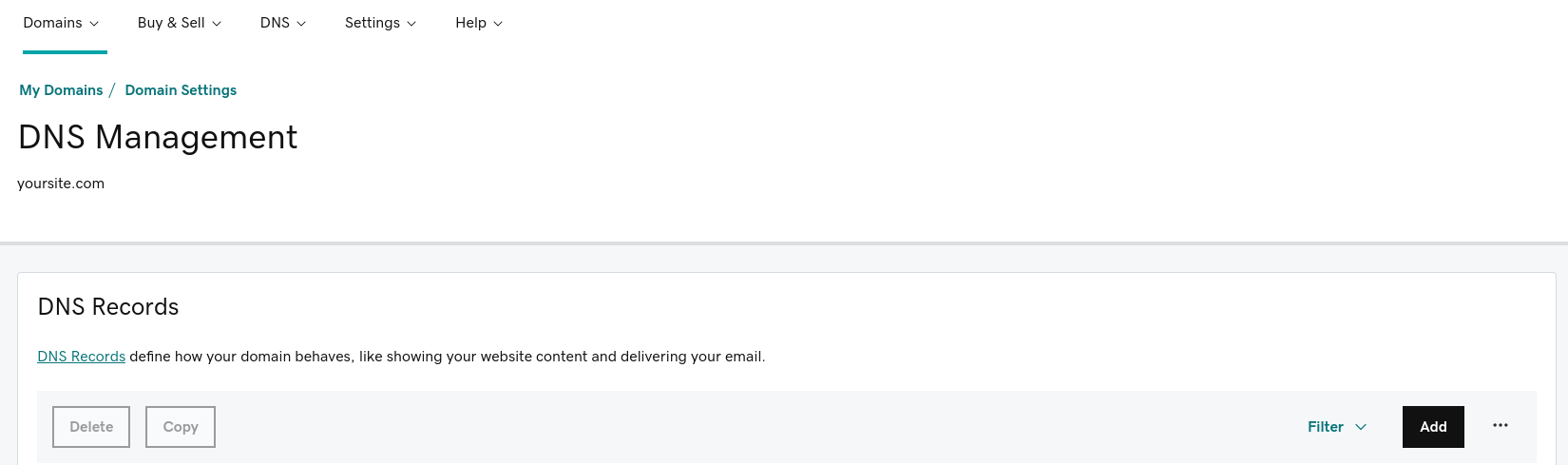
Task: Click the yoursite.com domain name text
Action: pos(61,184)
